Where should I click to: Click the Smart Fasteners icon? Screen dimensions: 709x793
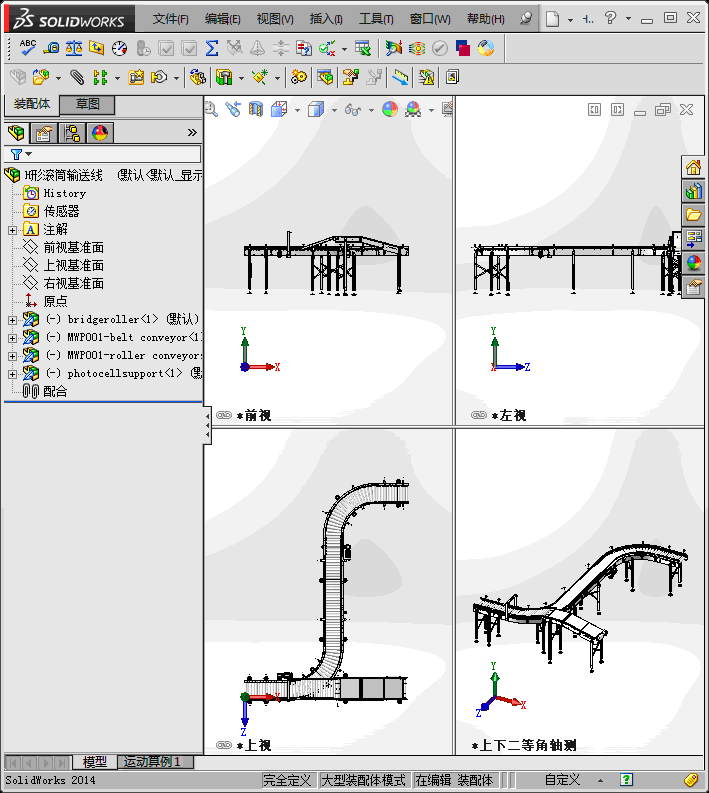(136, 77)
